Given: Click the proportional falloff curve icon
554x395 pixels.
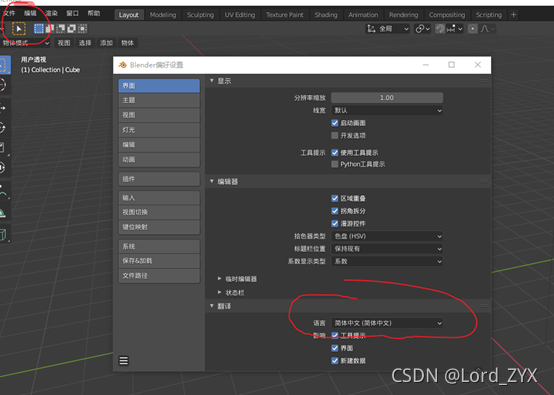Looking at the screenshot, I should pos(485,29).
